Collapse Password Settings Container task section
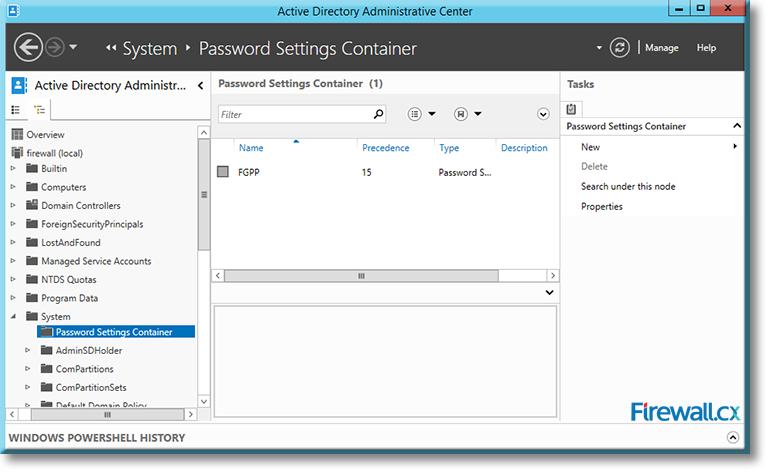The image size is (774, 476). [737, 126]
